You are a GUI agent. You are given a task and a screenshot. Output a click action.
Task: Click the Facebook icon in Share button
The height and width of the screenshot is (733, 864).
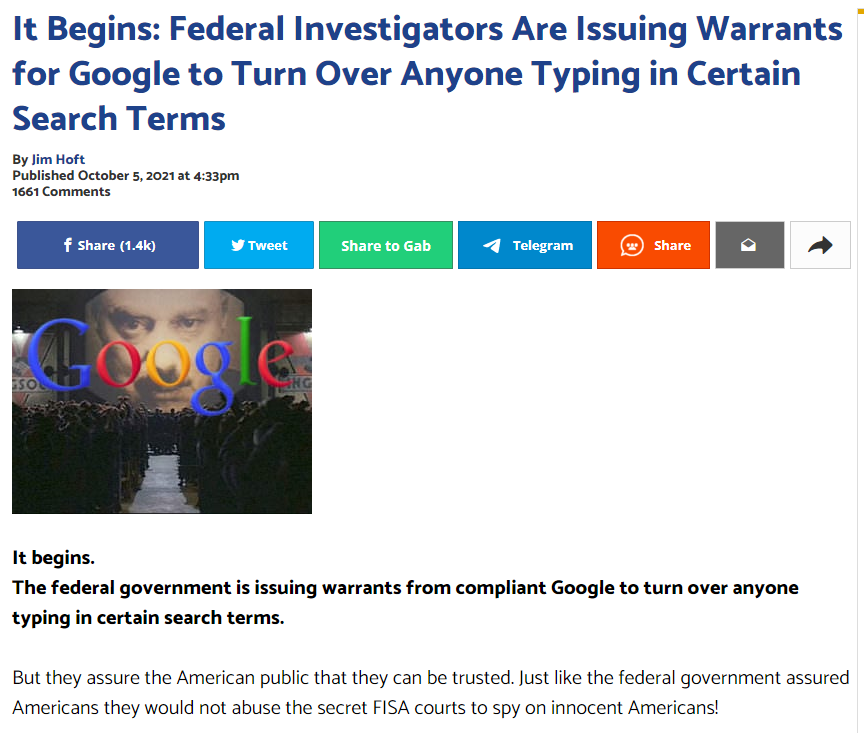pos(67,245)
